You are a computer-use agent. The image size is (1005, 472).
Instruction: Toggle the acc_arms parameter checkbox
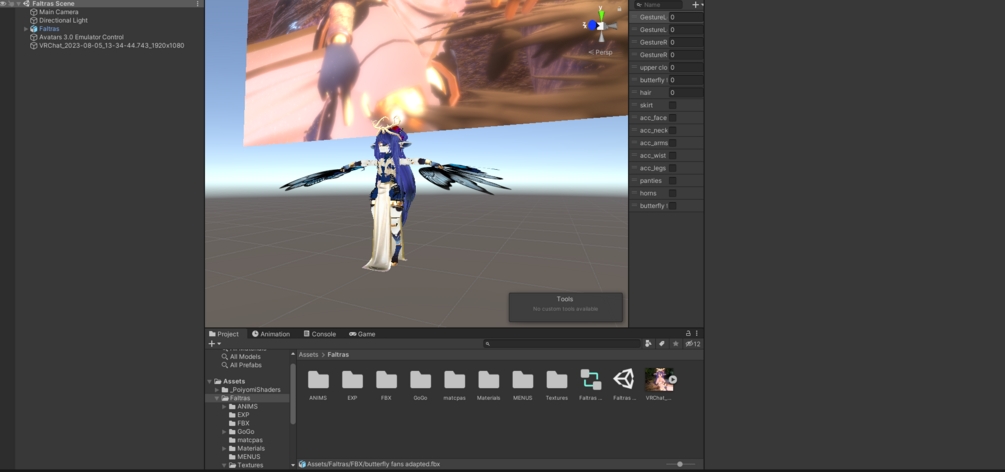click(x=672, y=143)
